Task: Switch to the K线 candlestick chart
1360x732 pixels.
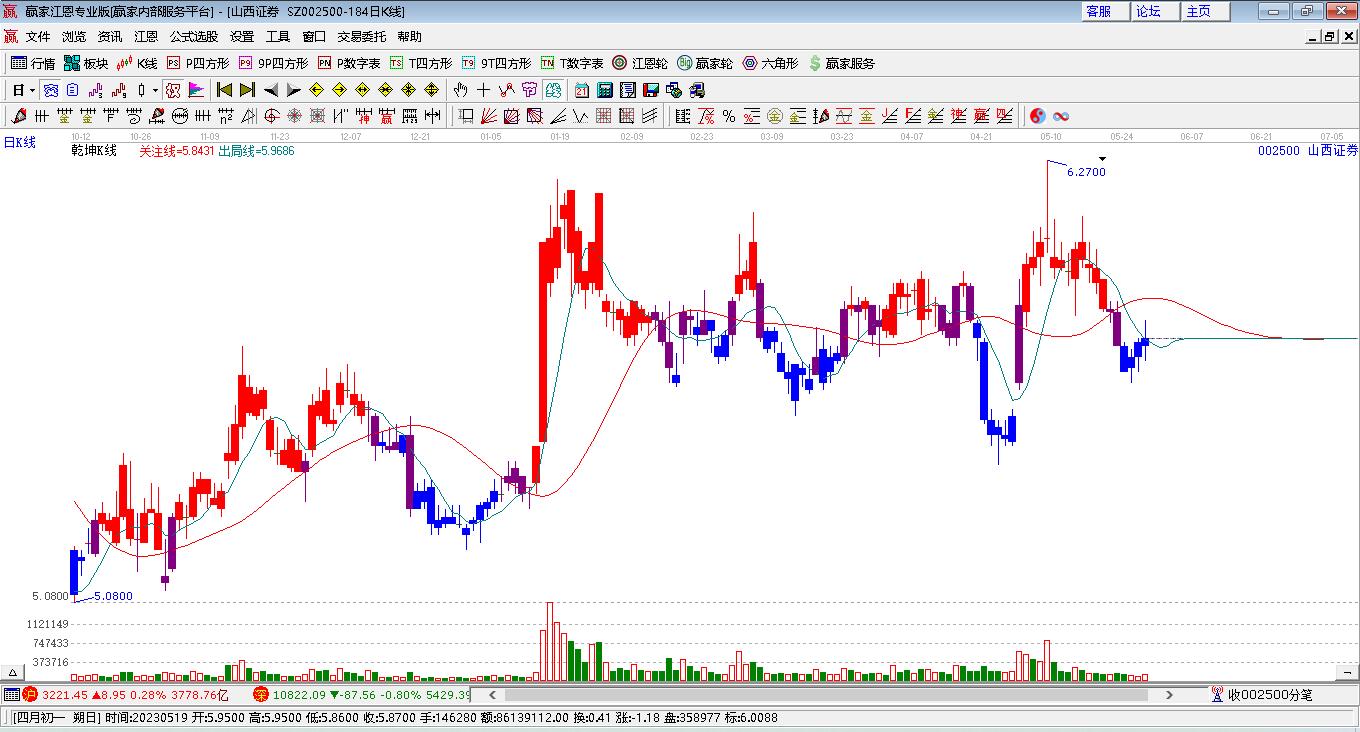Action: (x=137, y=63)
